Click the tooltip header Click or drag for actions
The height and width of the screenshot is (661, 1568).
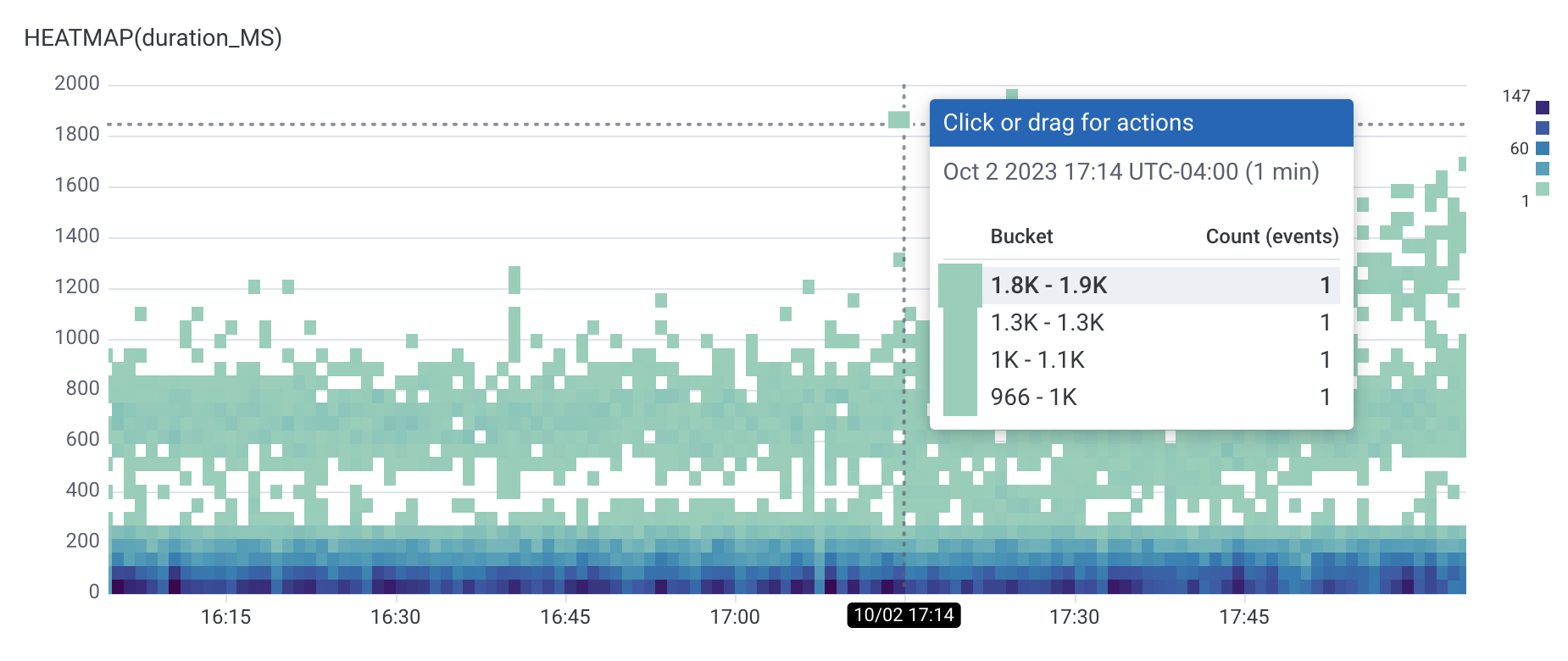click(x=1066, y=122)
